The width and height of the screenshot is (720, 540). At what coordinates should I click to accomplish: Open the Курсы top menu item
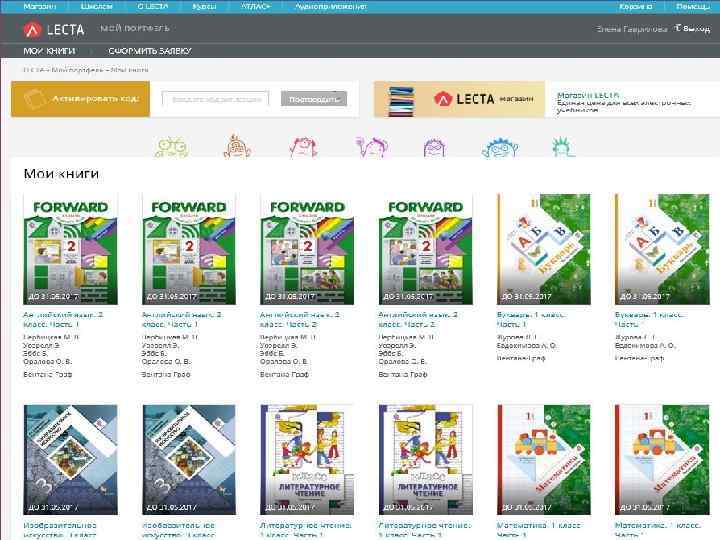[204, 6]
